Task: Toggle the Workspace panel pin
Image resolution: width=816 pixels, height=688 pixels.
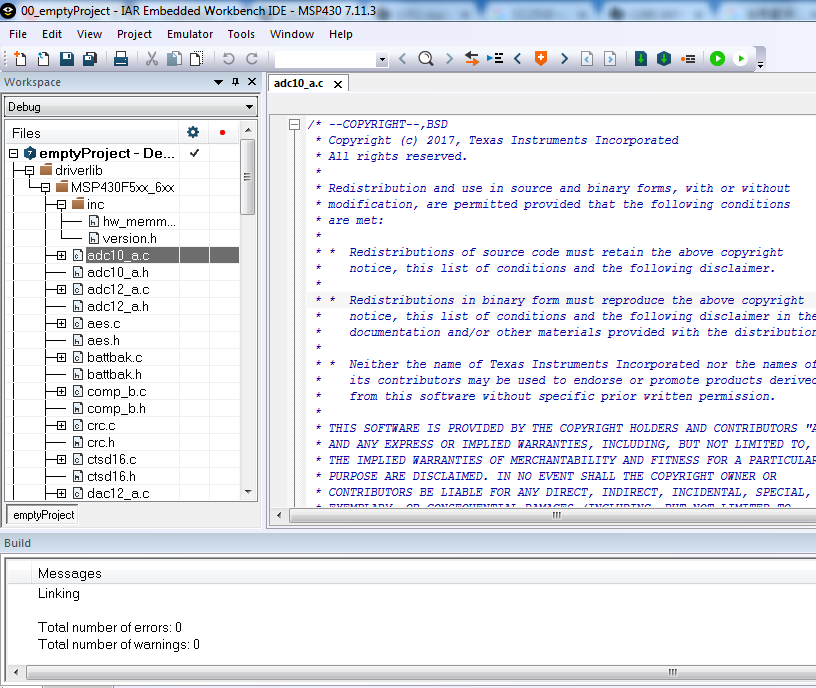Action: [236, 82]
